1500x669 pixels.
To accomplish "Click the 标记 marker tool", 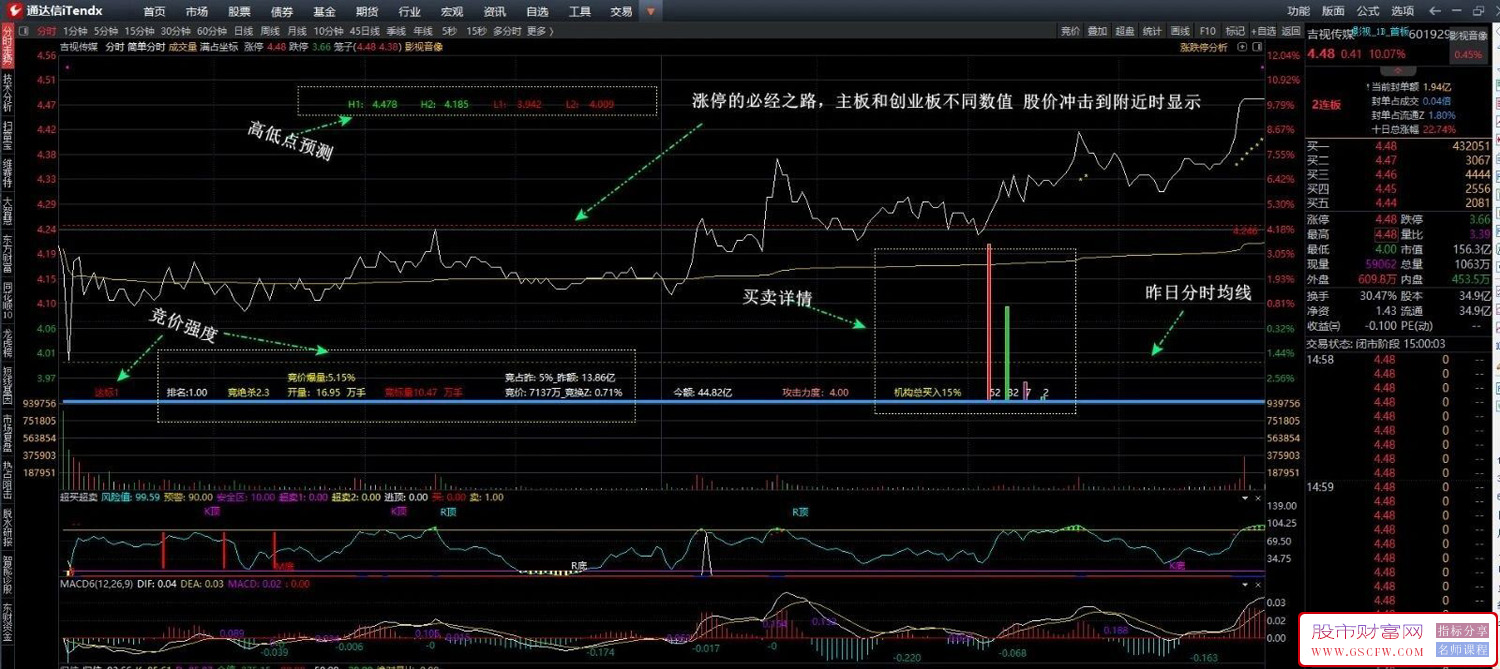I will (1236, 31).
